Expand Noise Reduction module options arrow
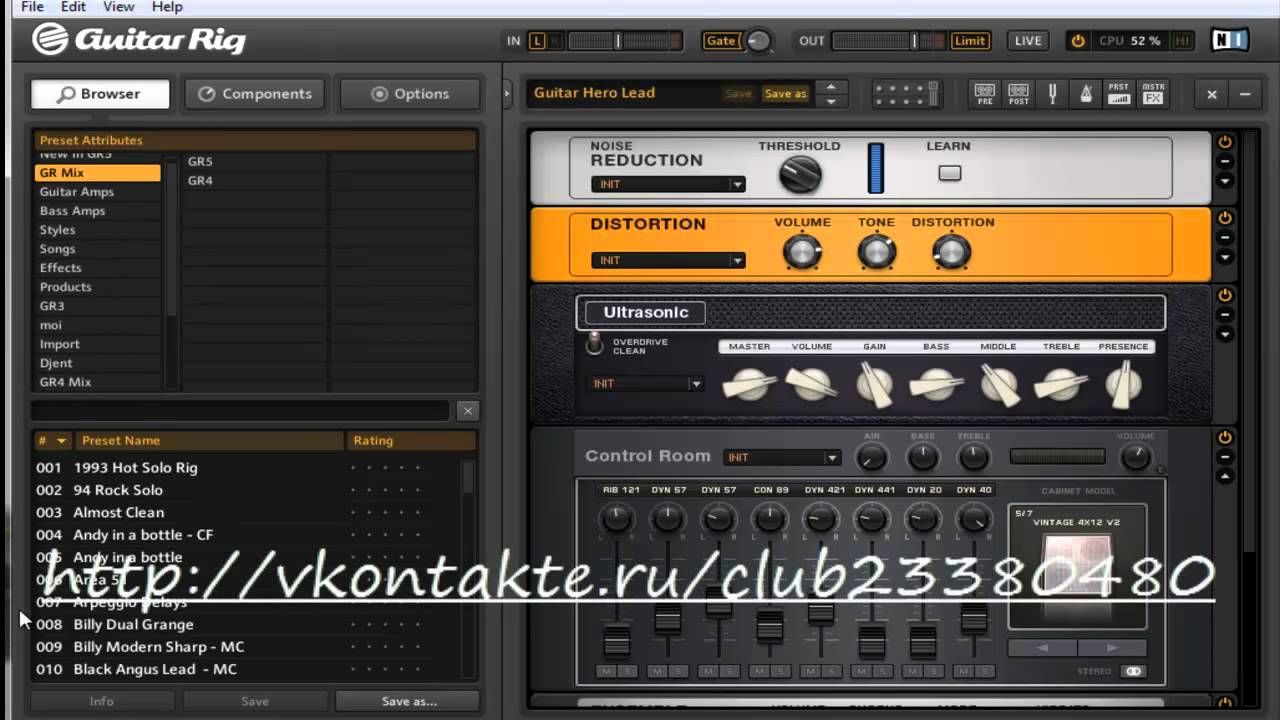This screenshot has width=1280, height=720. point(1224,181)
